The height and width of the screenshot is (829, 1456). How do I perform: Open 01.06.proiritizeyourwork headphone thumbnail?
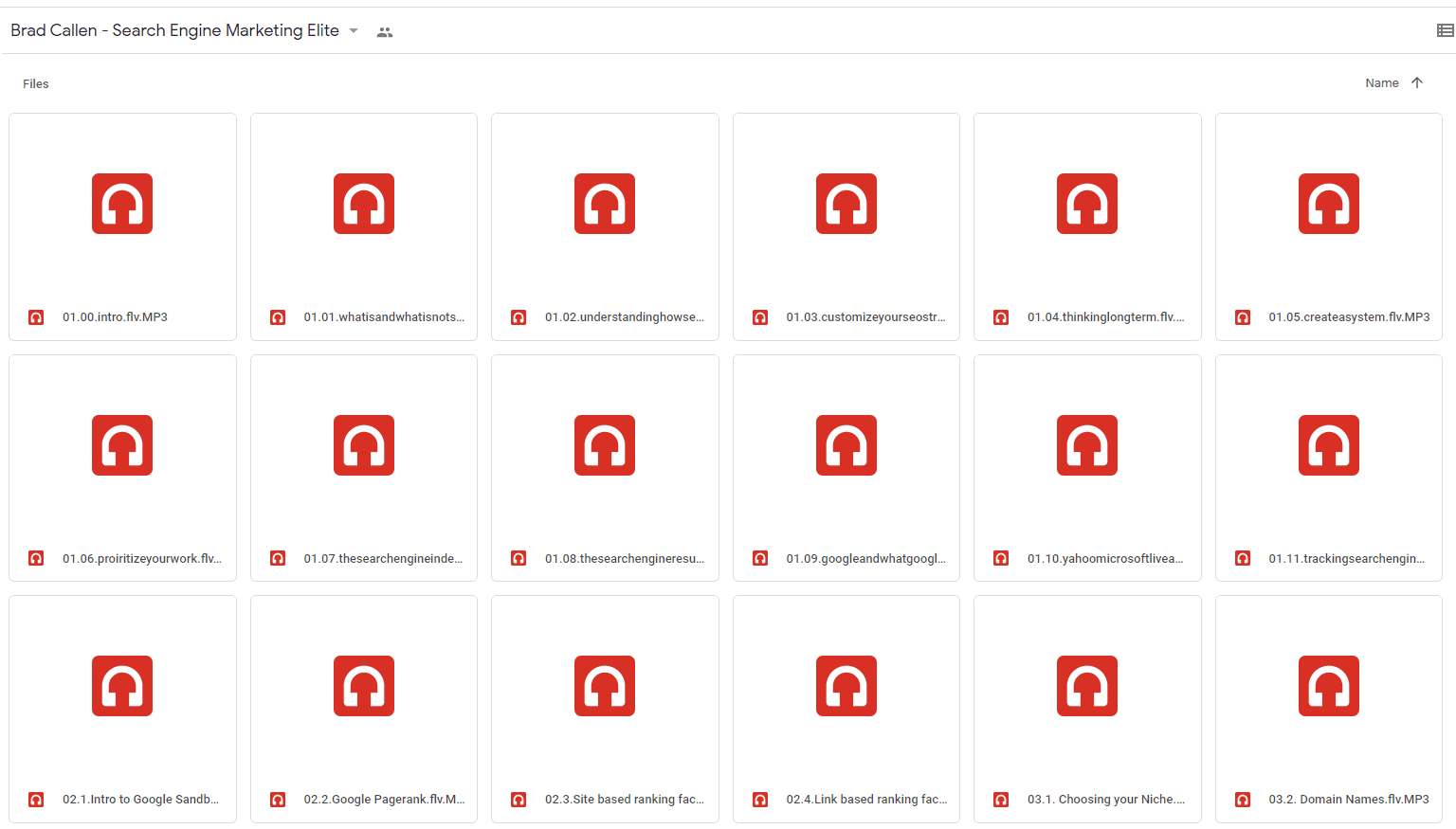pyautogui.click(x=122, y=445)
